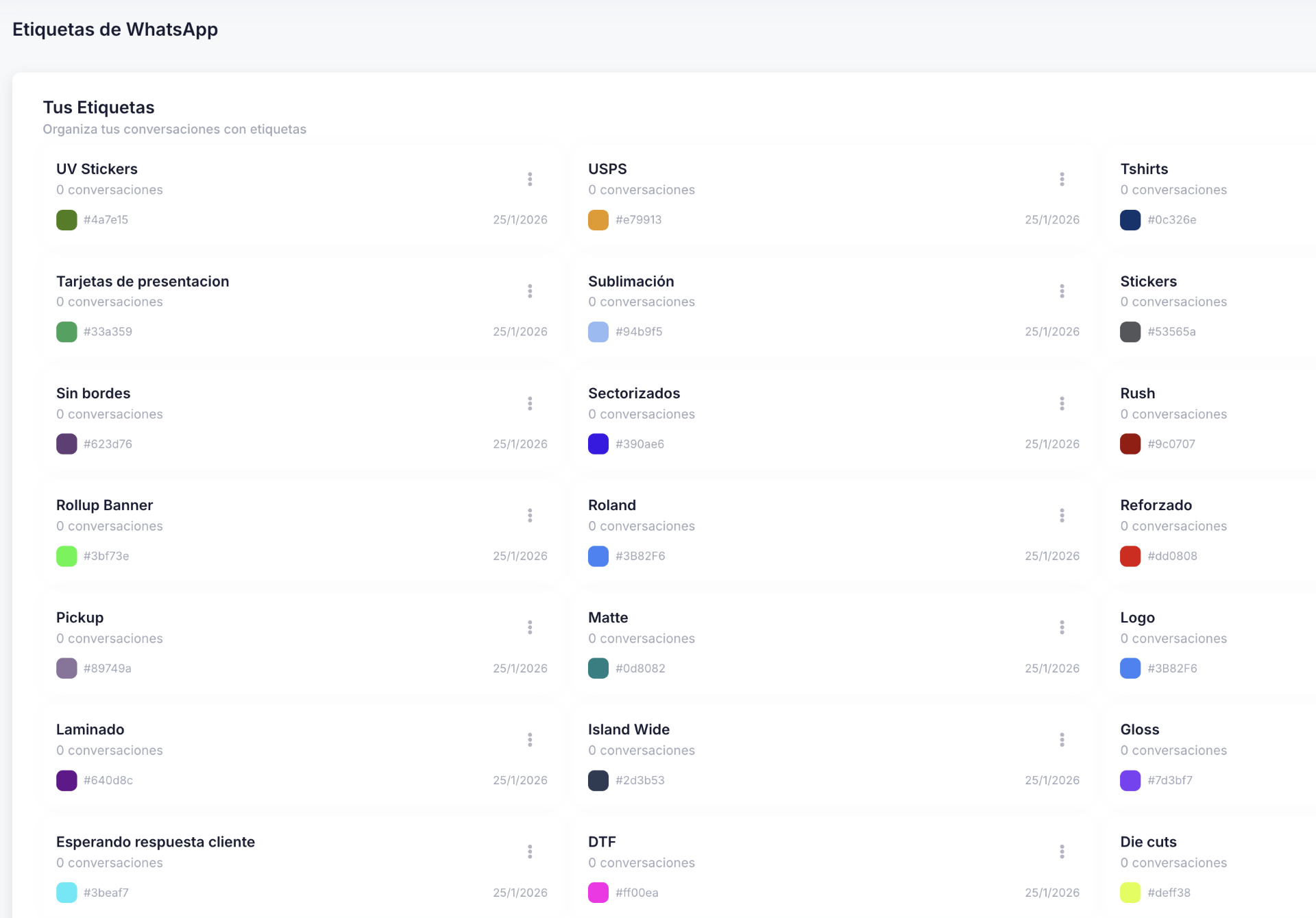Open three-dot menu on USPS card
Screen dimensions: 1316x918
1062,179
